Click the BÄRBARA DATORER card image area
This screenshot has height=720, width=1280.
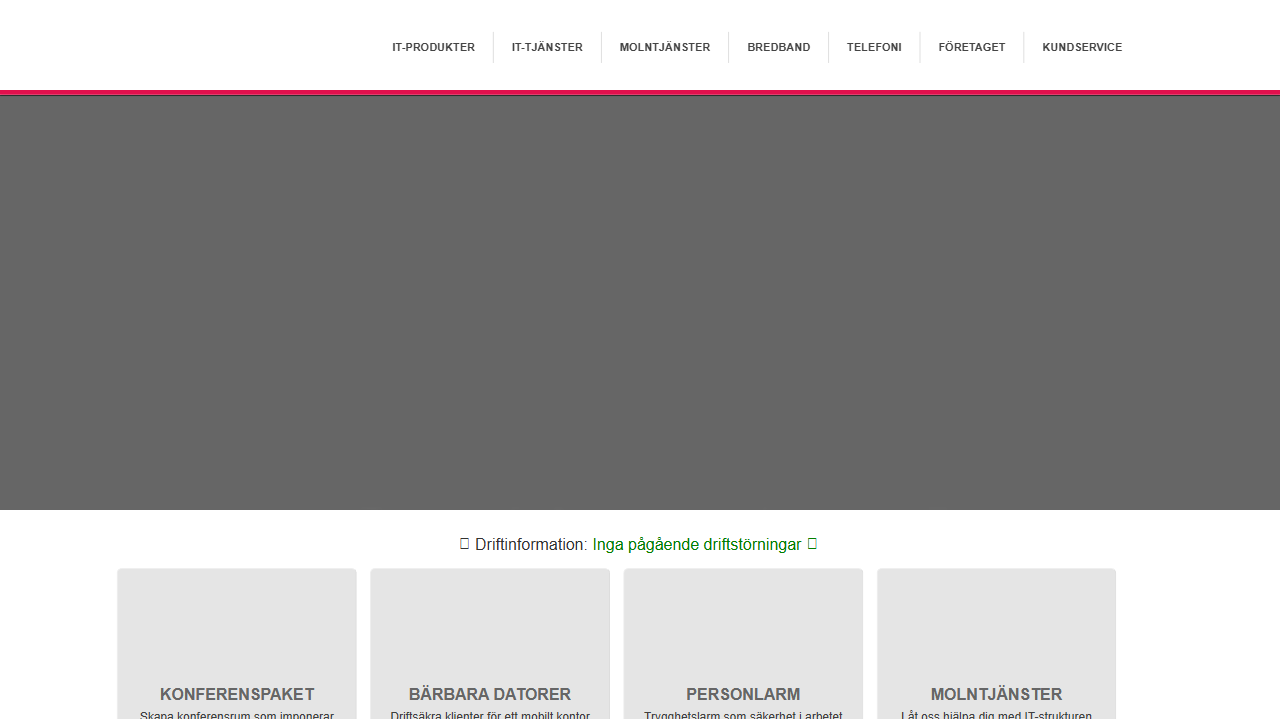(x=490, y=625)
